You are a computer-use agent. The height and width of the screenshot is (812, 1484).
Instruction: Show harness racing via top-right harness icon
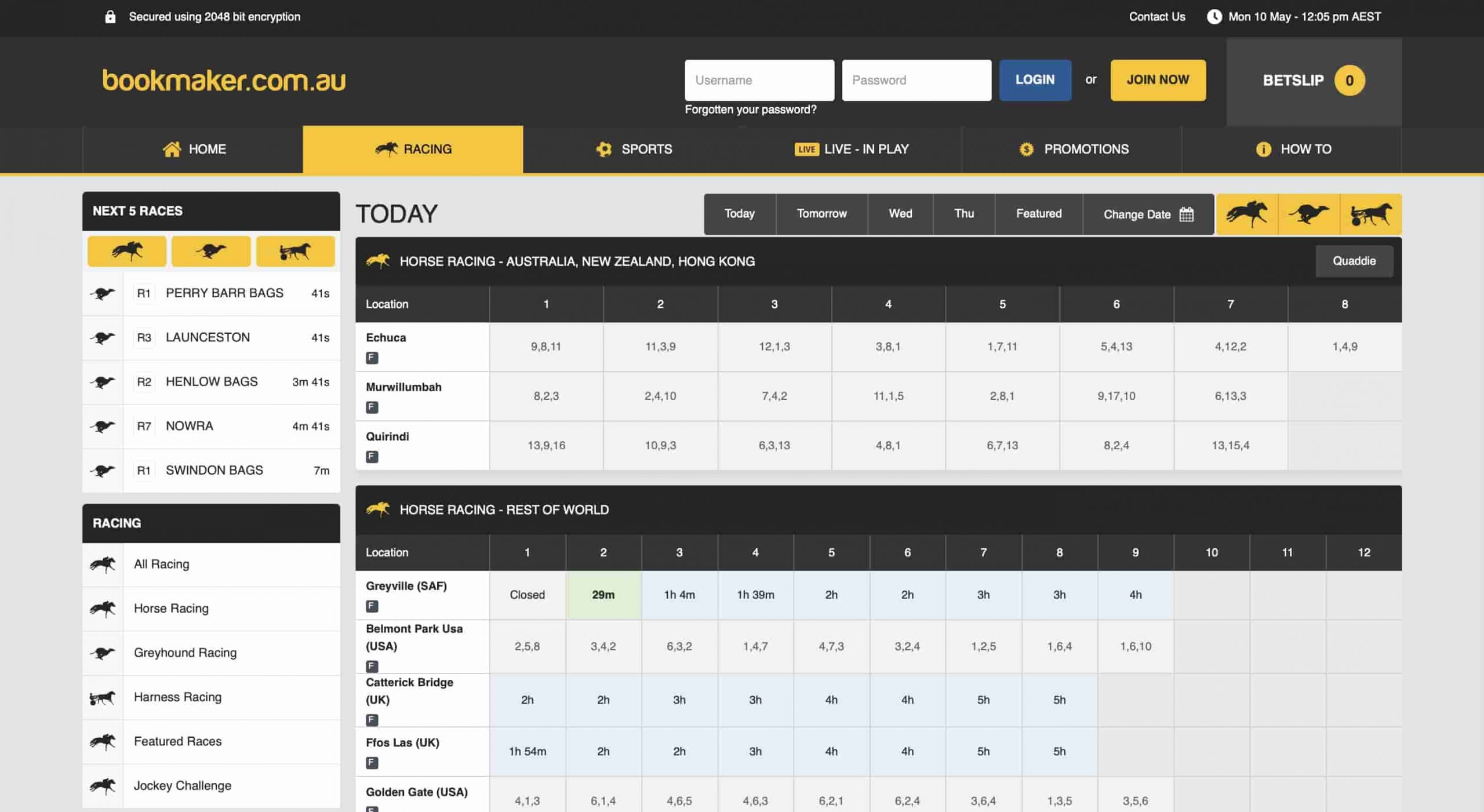pyautogui.click(x=1371, y=214)
